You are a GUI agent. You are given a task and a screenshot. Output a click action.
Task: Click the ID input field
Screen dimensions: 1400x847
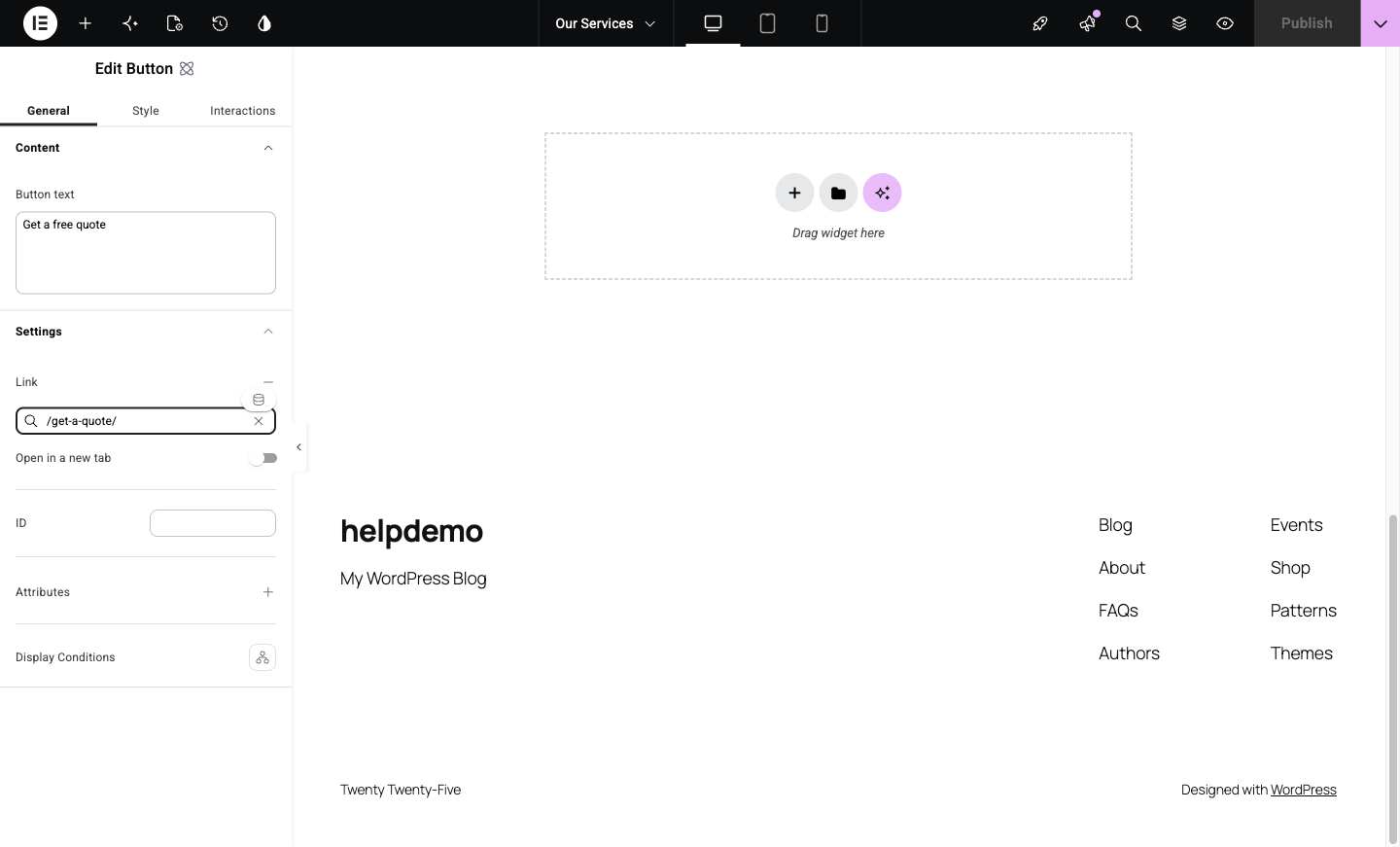point(213,523)
